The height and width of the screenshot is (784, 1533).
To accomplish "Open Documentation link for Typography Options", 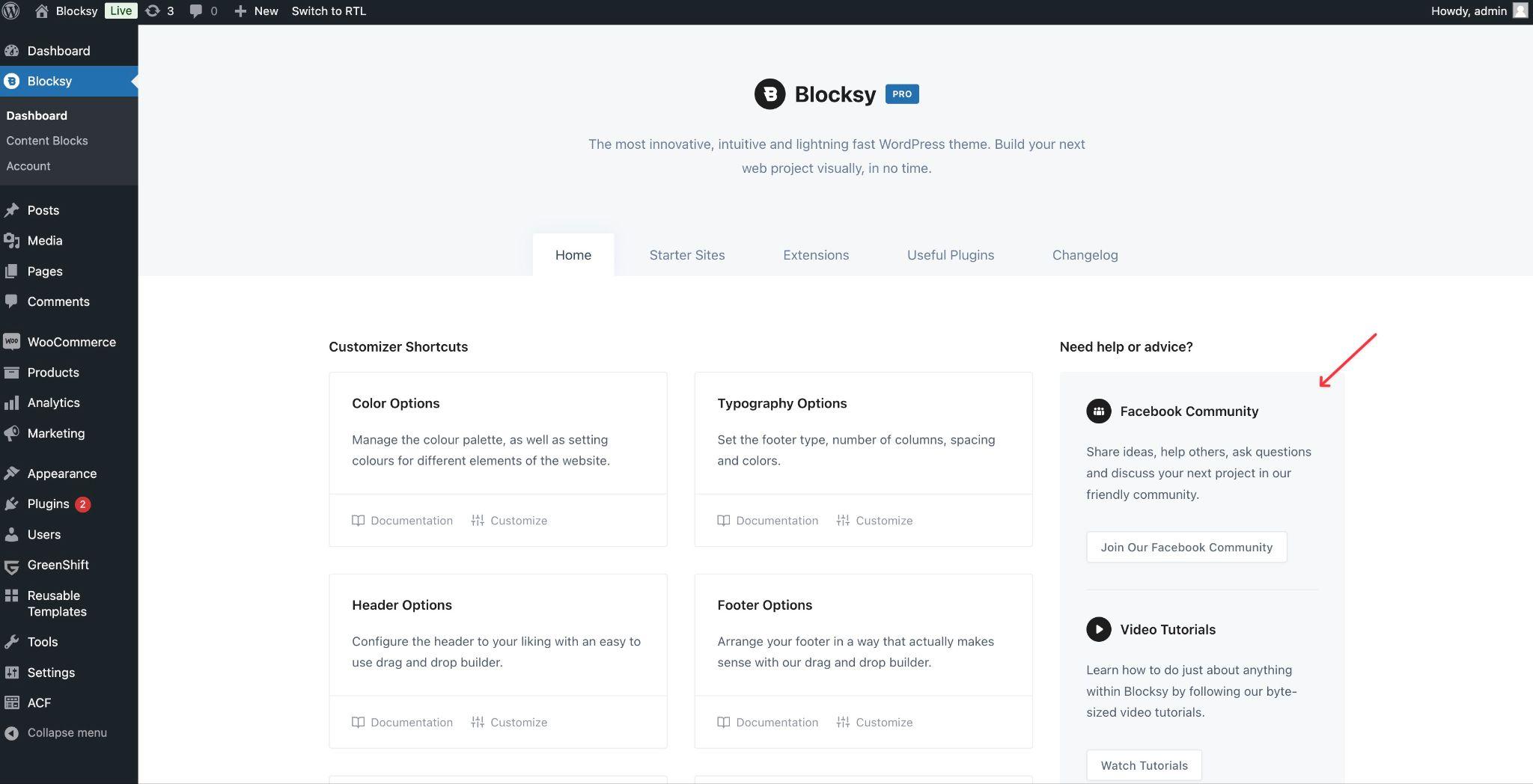I will pos(768,521).
